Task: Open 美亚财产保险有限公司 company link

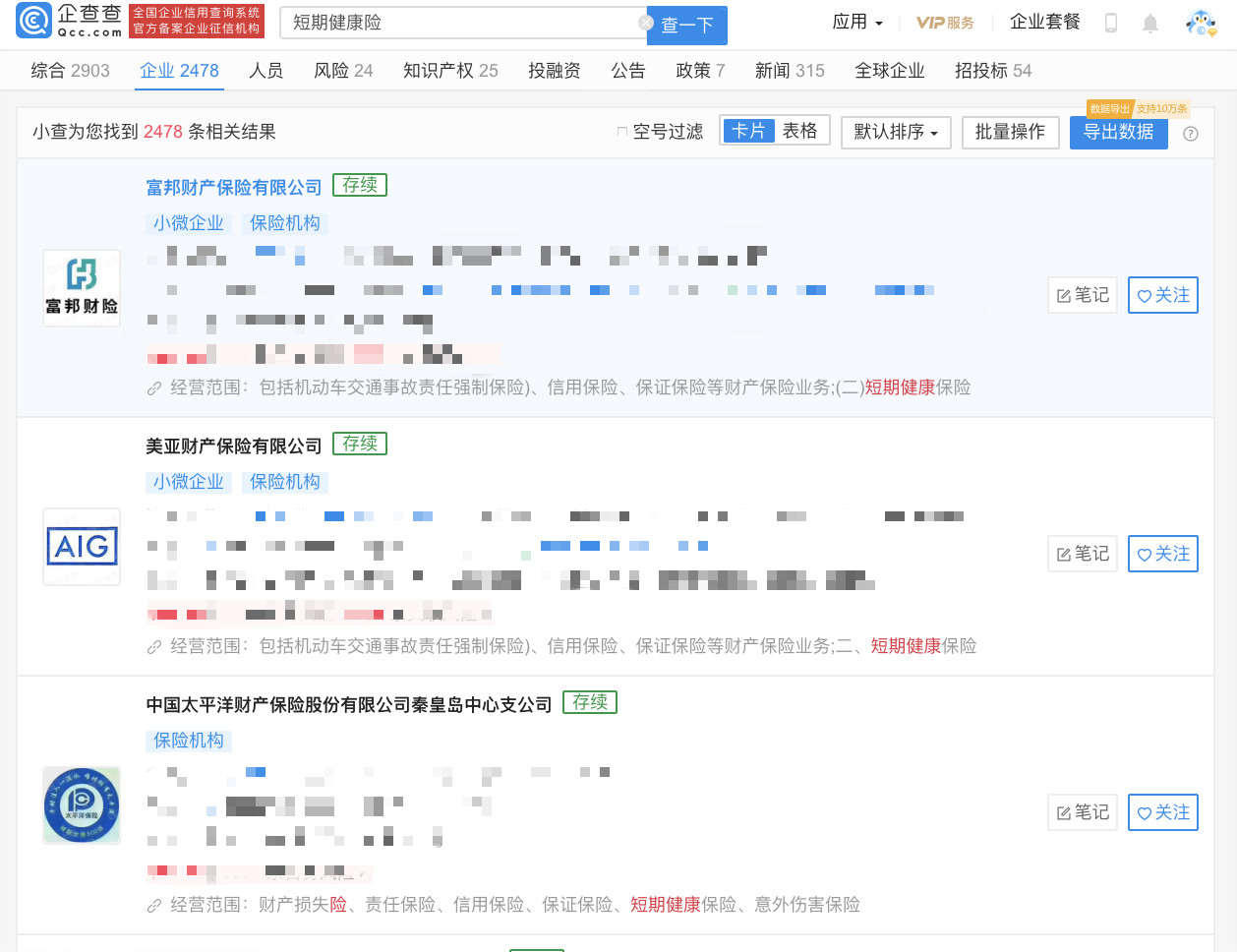Action: tap(234, 446)
